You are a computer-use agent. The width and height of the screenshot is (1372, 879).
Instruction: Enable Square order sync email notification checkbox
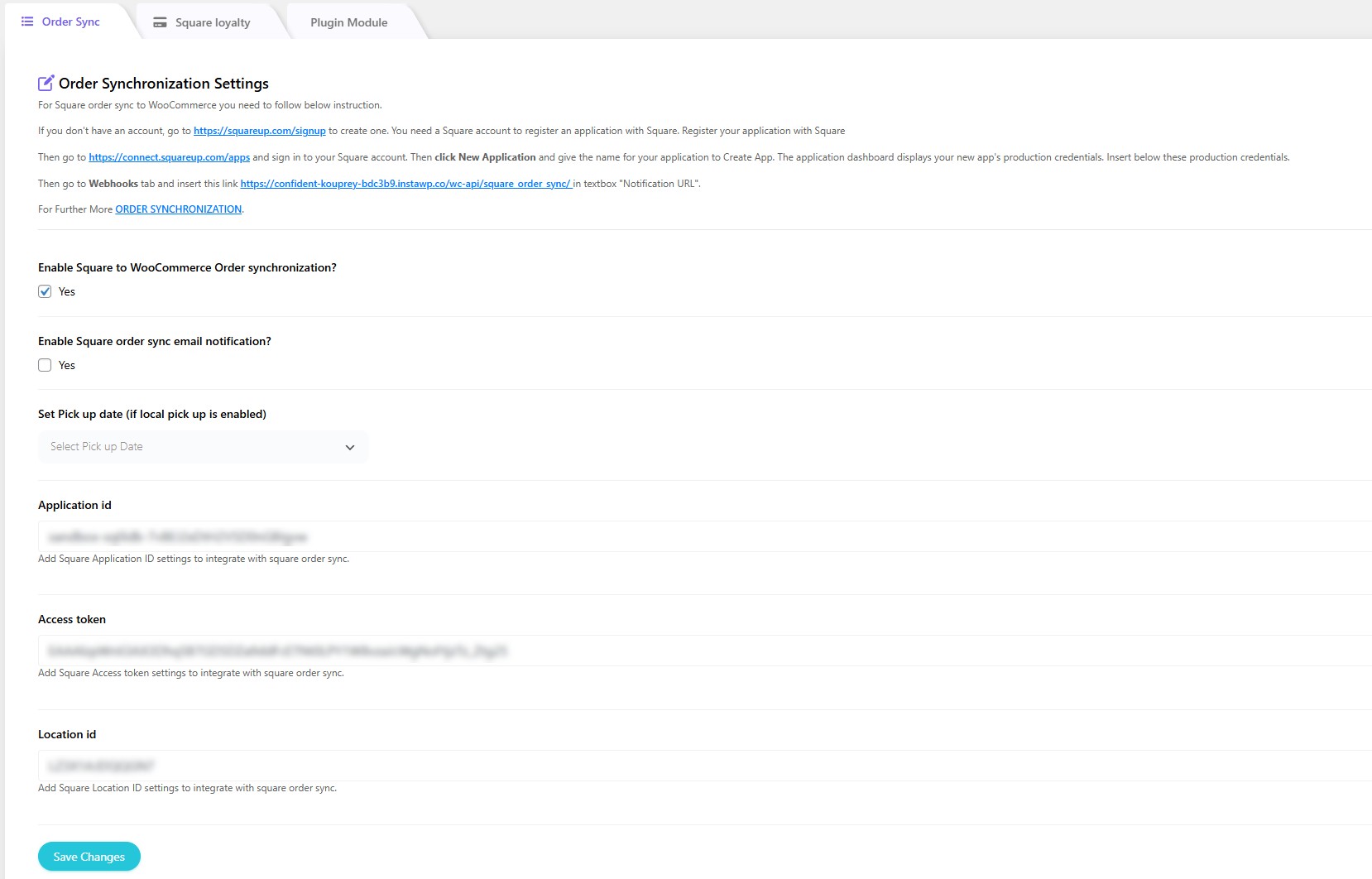(x=45, y=365)
